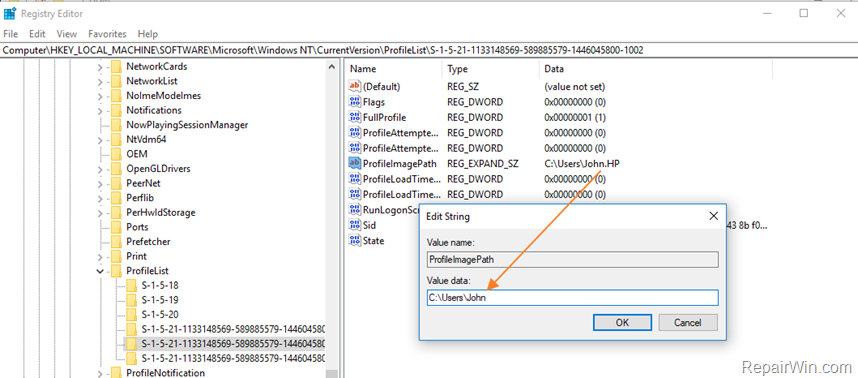Expand the ProfileNotification key
The height and width of the screenshot is (378, 858).
[x=100, y=374]
